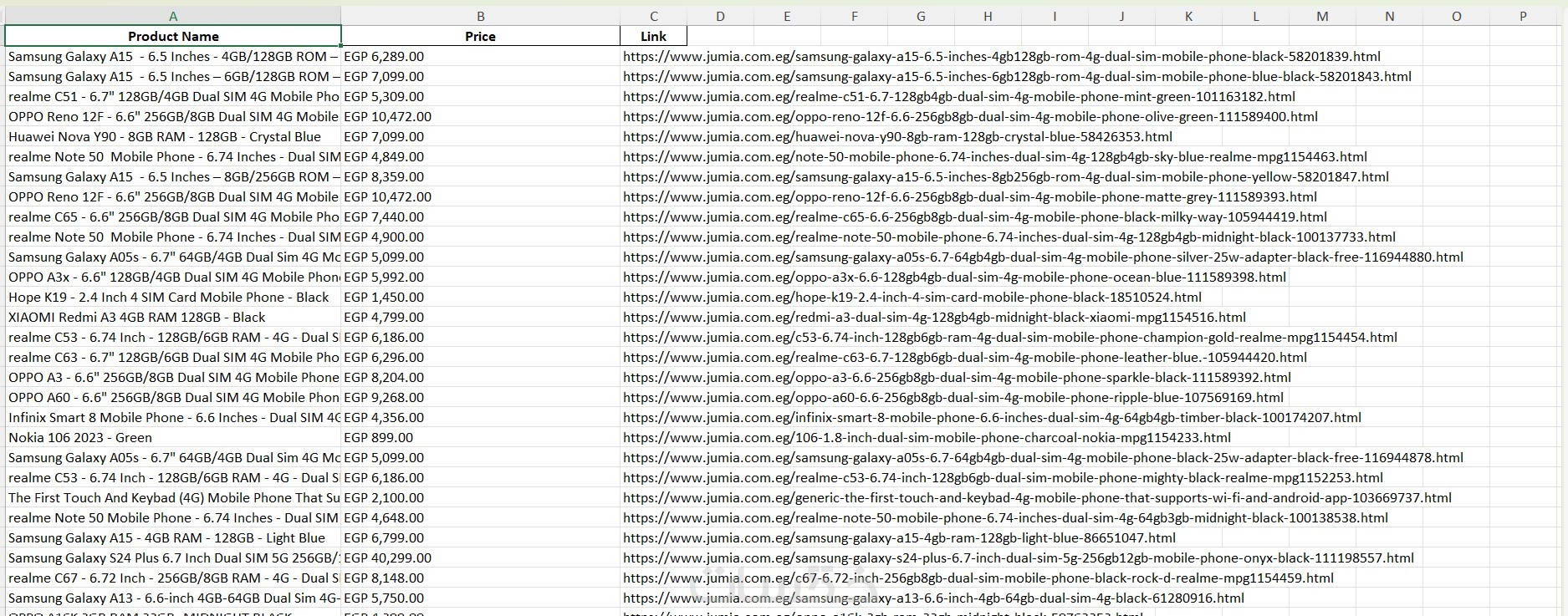Click the "Infinix Smart 8" product name cell
1568x616 pixels.
[173, 417]
